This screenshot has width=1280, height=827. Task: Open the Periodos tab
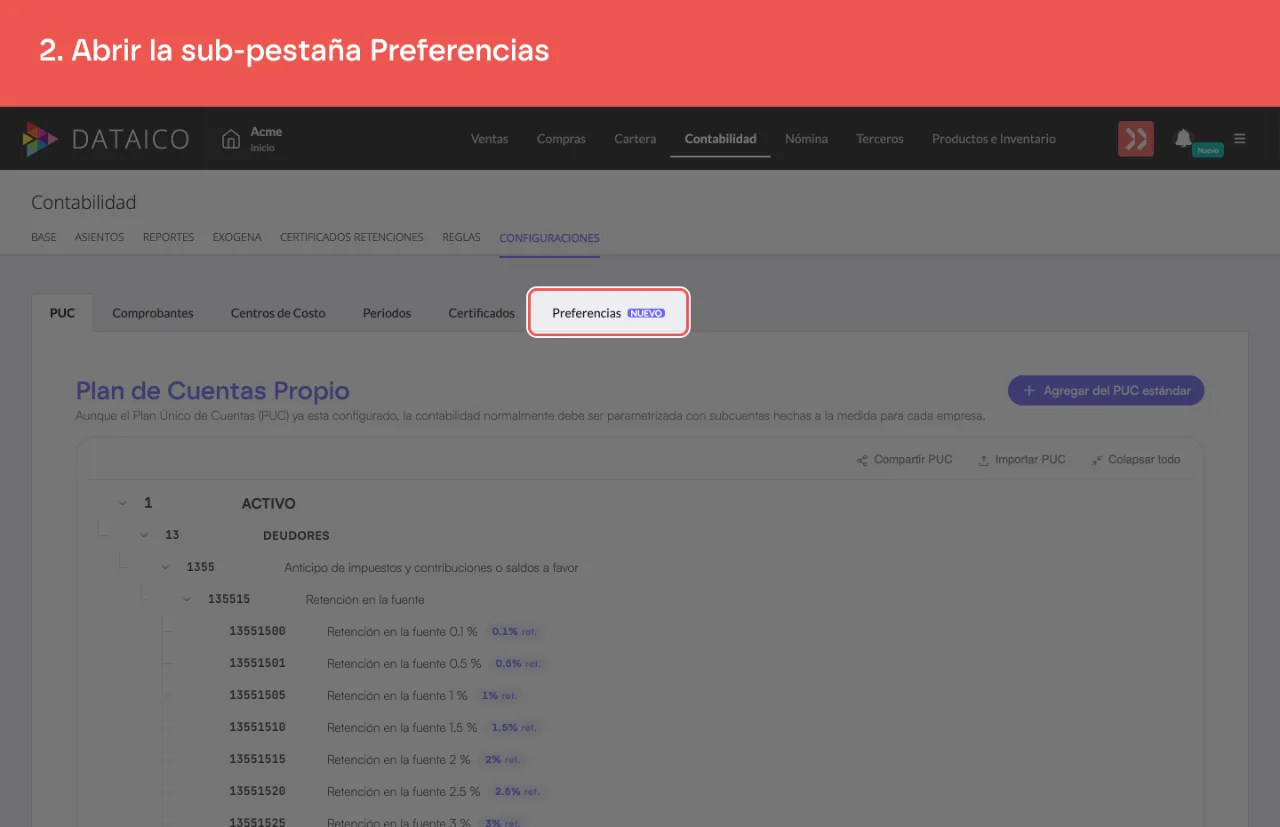coord(387,313)
